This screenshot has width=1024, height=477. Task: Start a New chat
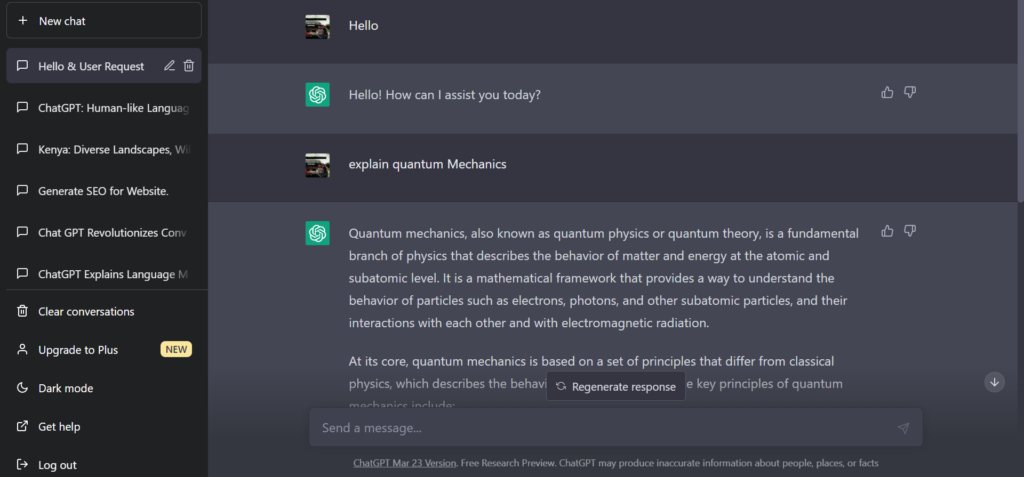click(x=104, y=21)
